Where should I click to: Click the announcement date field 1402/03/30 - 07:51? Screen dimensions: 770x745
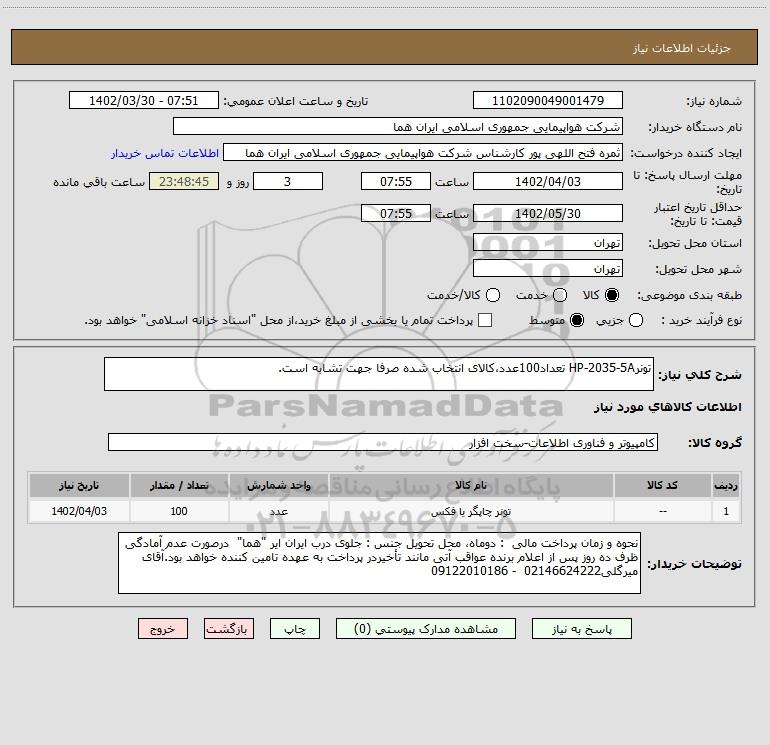pos(143,100)
